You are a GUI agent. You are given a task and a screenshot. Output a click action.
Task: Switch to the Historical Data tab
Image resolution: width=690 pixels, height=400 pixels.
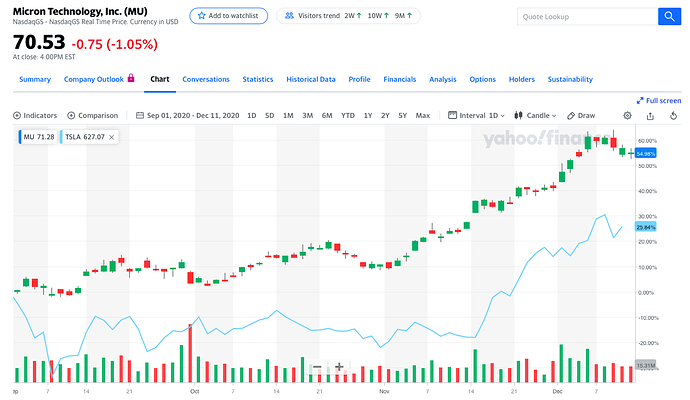click(310, 79)
